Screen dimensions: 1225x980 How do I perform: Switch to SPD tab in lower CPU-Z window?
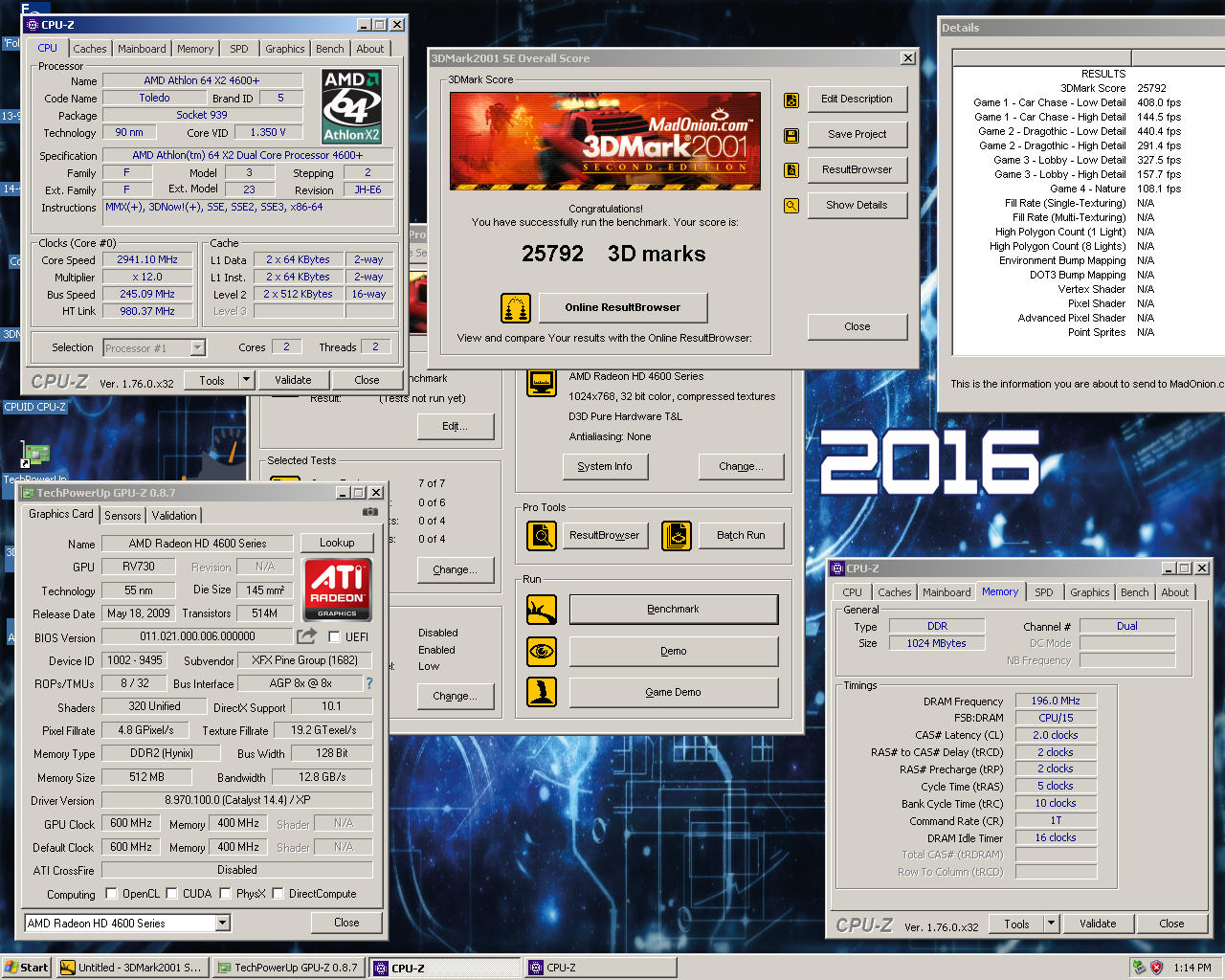(x=1044, y=592)
